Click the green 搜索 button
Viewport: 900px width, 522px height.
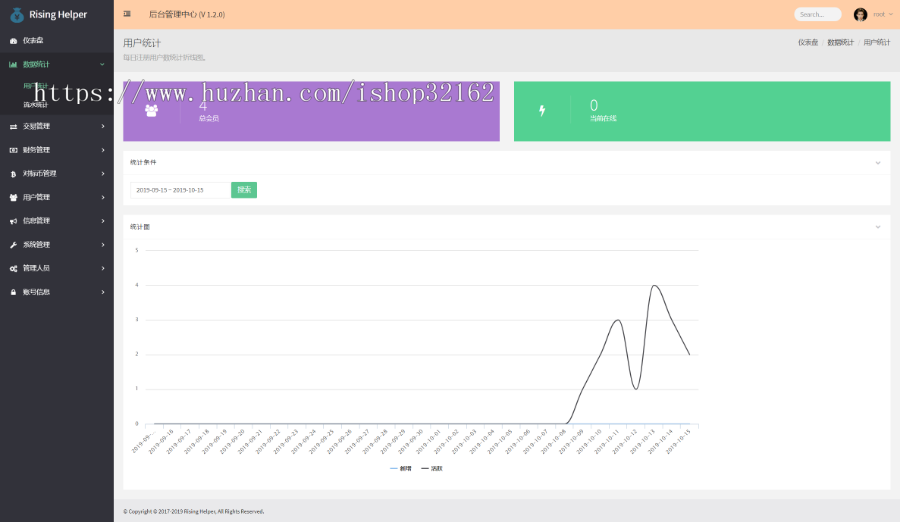click(x=244, y=190)
